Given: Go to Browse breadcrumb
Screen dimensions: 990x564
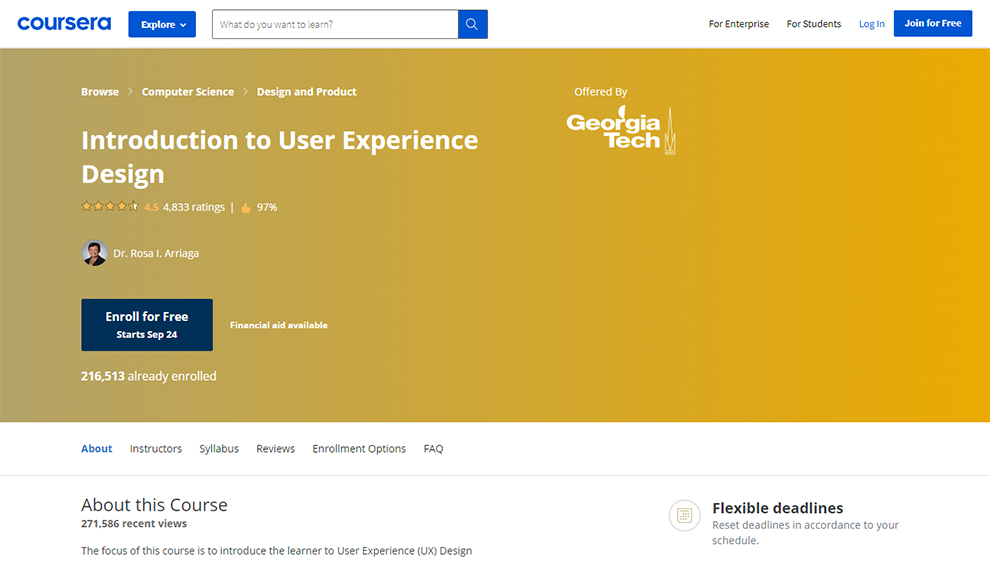Looking at the screenshot, I should click(100, 92).
